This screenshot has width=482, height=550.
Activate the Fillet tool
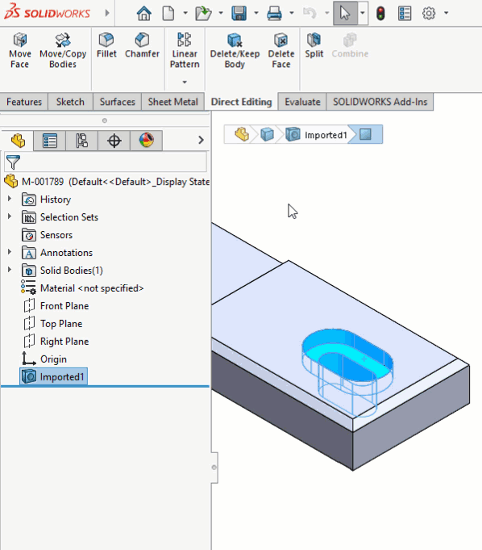click(x=106, y=46)
